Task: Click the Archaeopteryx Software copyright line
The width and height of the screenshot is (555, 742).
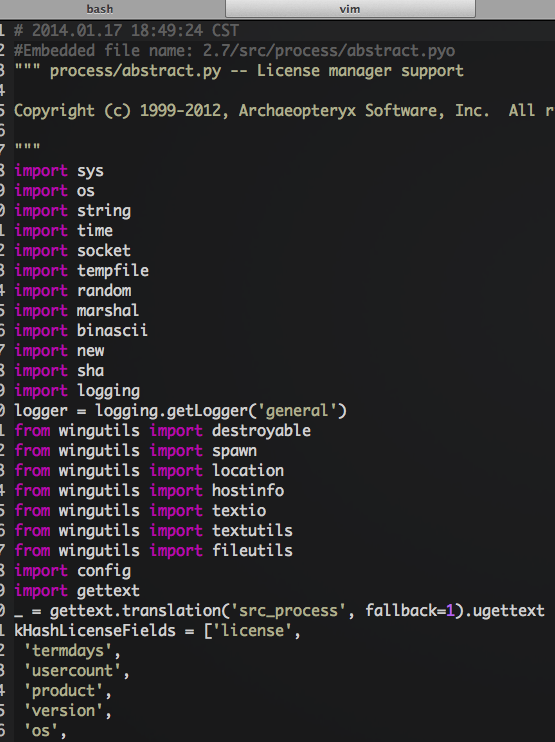Action: point(284,111)
